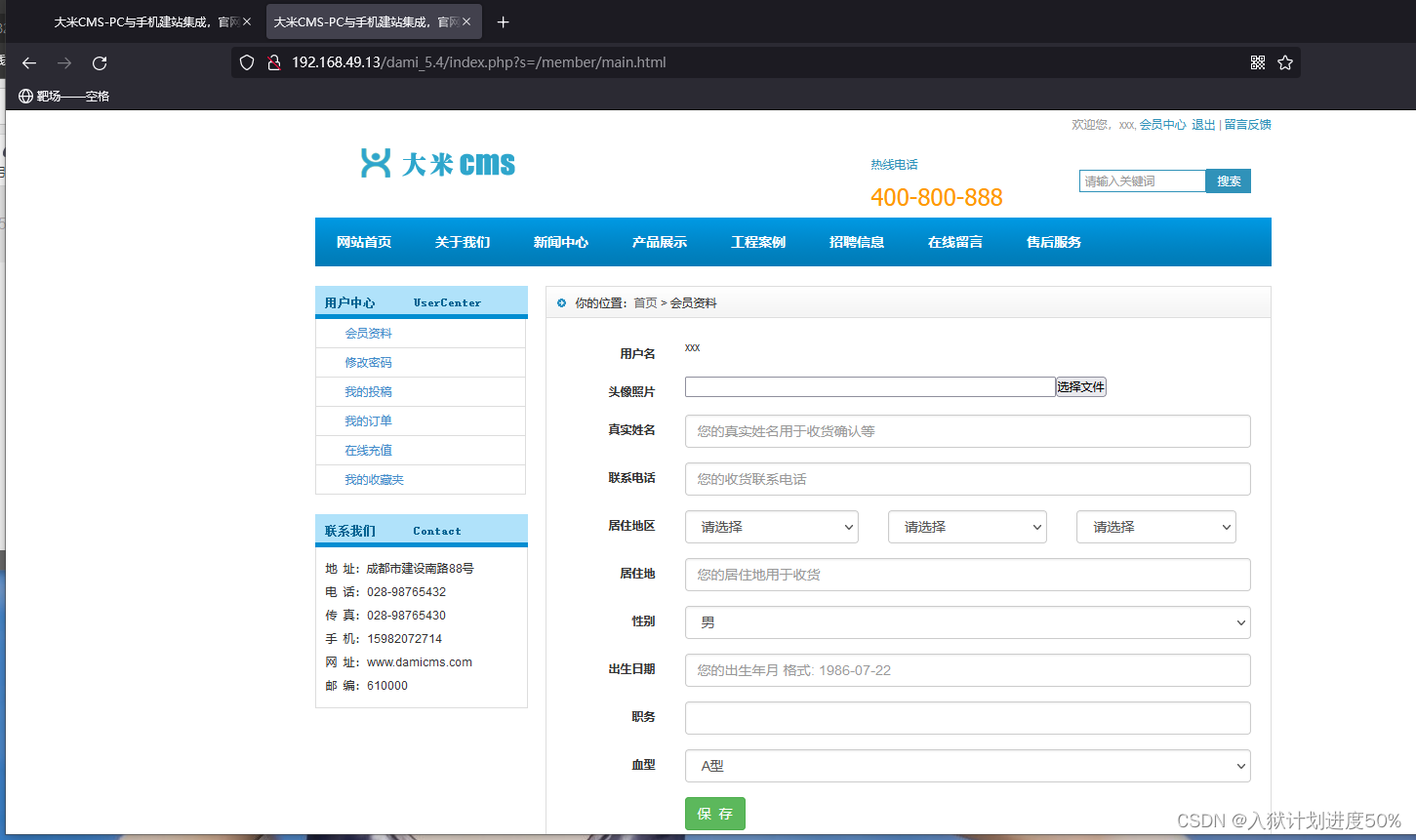The height and width of the screenshot is (840, 1416).
Task: Open the 血型 dropdown showing A型
Action: pyautogui.click(x=968, y=766)
